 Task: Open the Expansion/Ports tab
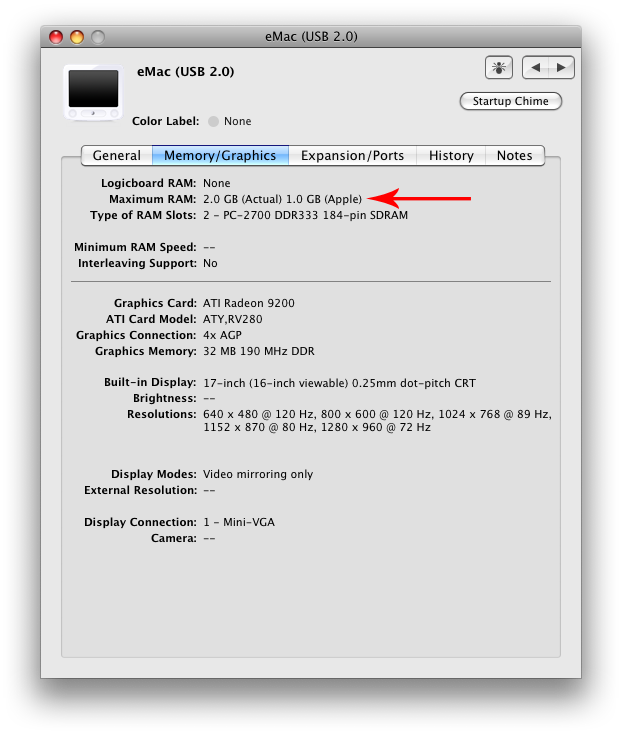pos(352,155)
